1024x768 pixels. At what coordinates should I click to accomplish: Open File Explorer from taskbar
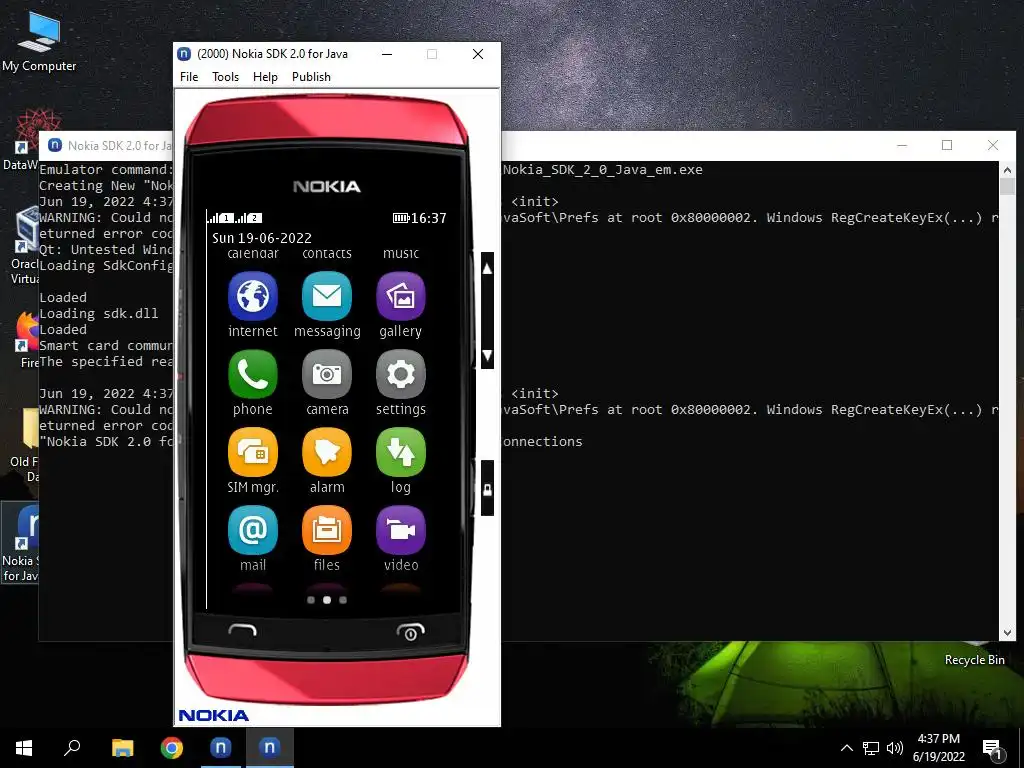pos(122,748)
